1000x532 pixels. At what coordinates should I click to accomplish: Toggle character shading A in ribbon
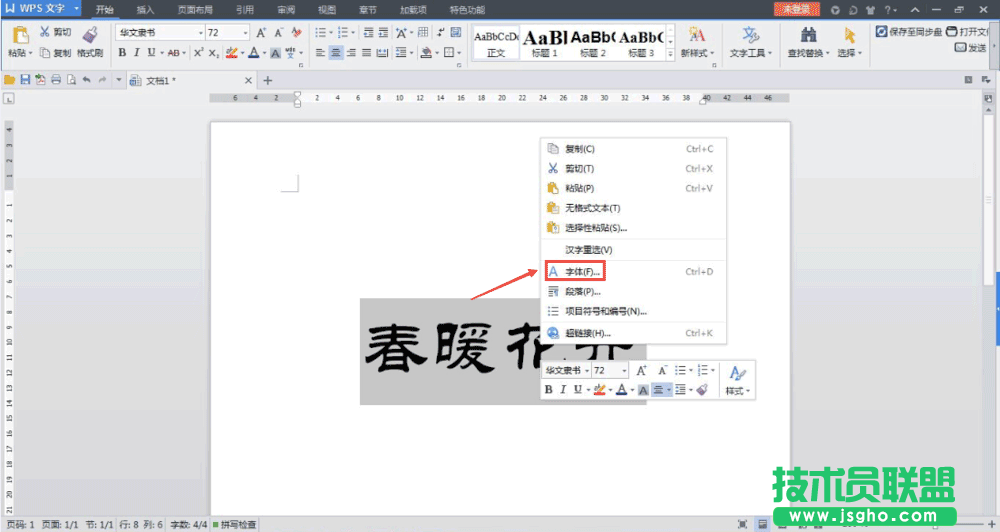(276, 53)
